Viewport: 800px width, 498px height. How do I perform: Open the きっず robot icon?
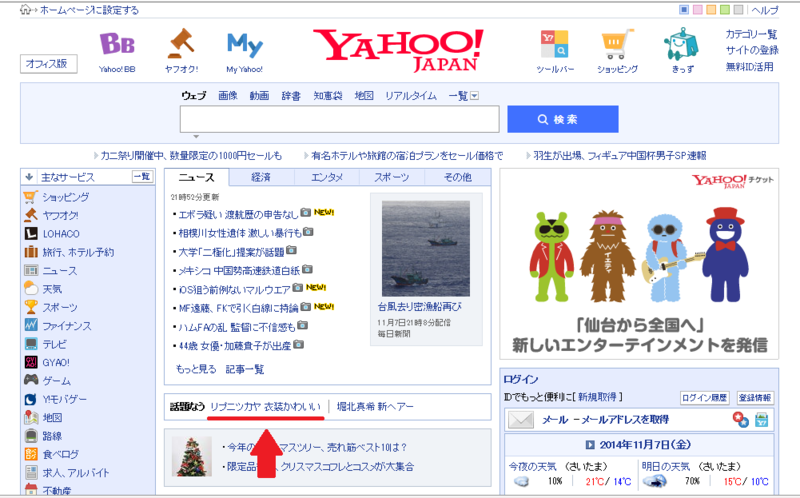coord(682,44)
